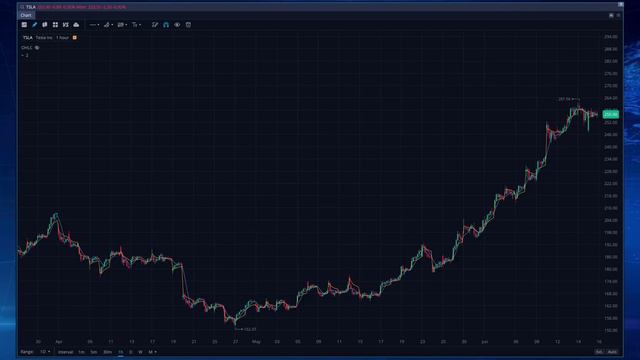Select the W weekly interval
The height and width of the screenshot is (360, 640).
click(x=140, y=352)
